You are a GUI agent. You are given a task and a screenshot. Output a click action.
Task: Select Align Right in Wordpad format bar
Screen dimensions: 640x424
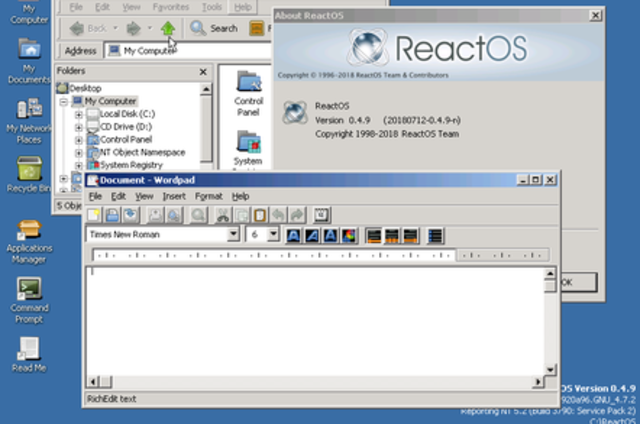410,235
